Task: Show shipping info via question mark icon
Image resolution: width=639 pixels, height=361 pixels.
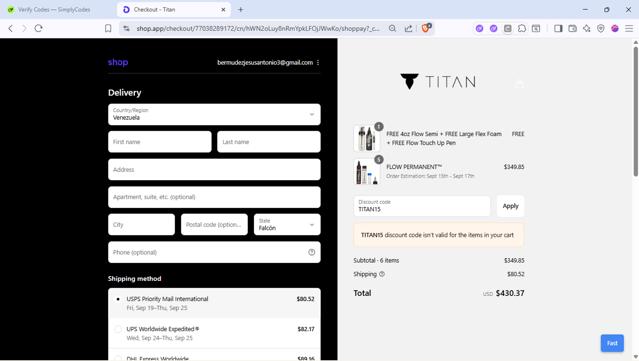Action: 382,274
